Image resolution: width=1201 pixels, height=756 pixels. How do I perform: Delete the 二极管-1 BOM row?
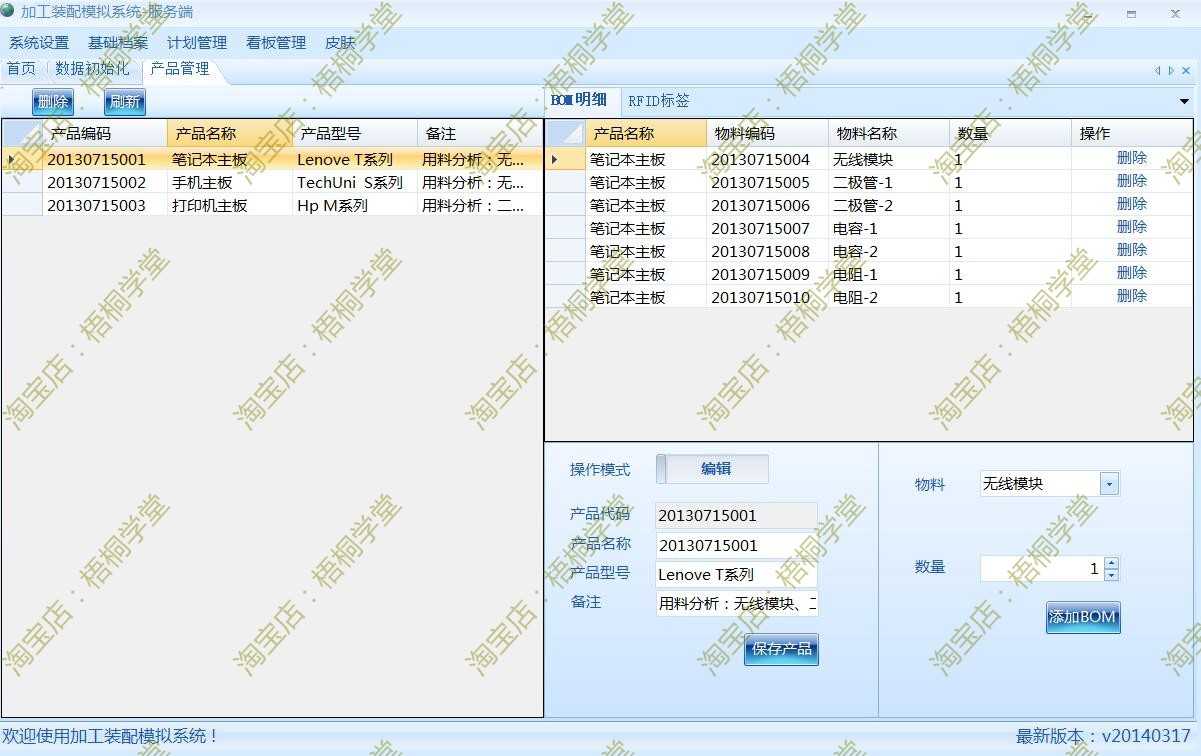point(1131,181)
